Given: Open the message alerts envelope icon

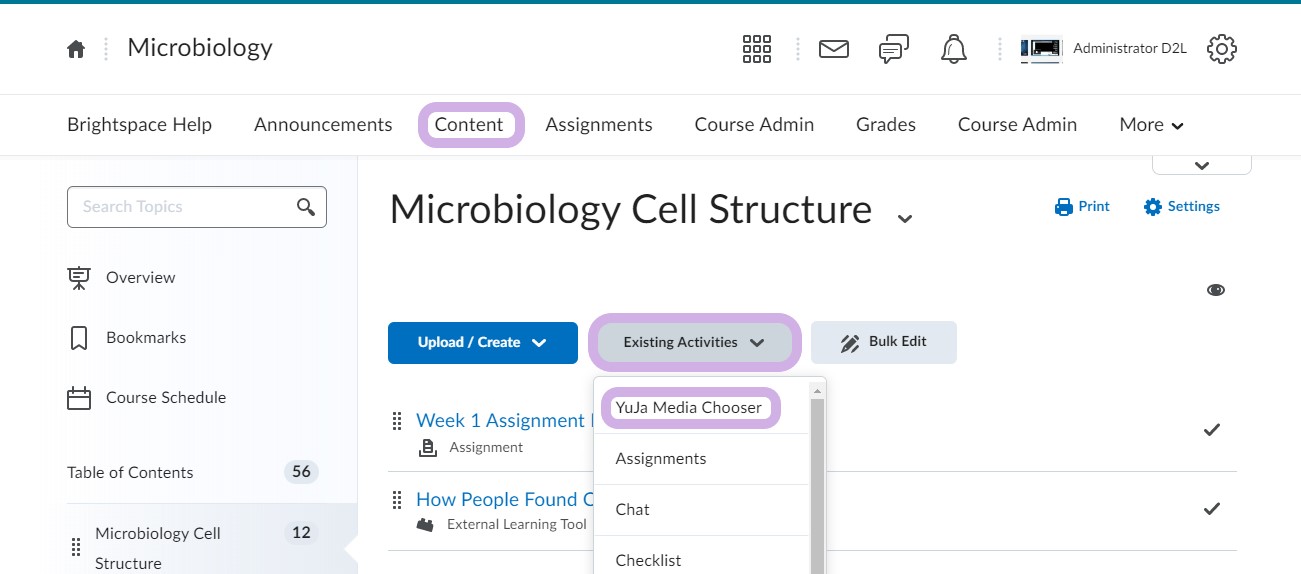Looking at the screenshot, I should pyautogui.click(x=833, y=49).
